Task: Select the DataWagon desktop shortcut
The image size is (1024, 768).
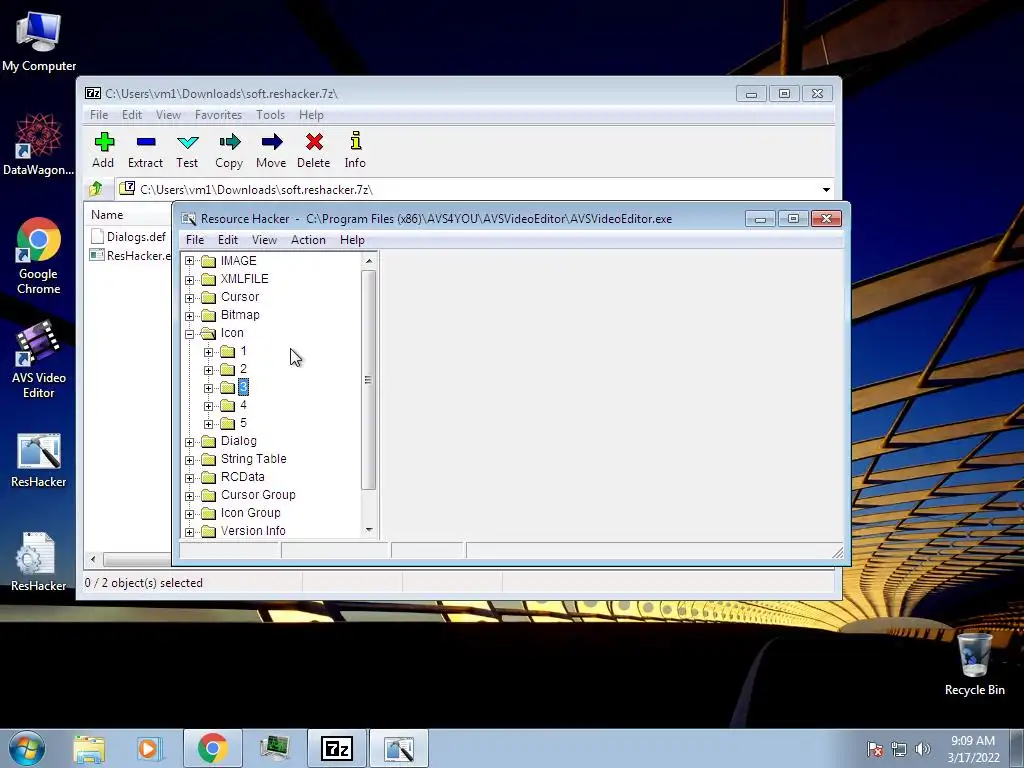Action: point(39,144)
